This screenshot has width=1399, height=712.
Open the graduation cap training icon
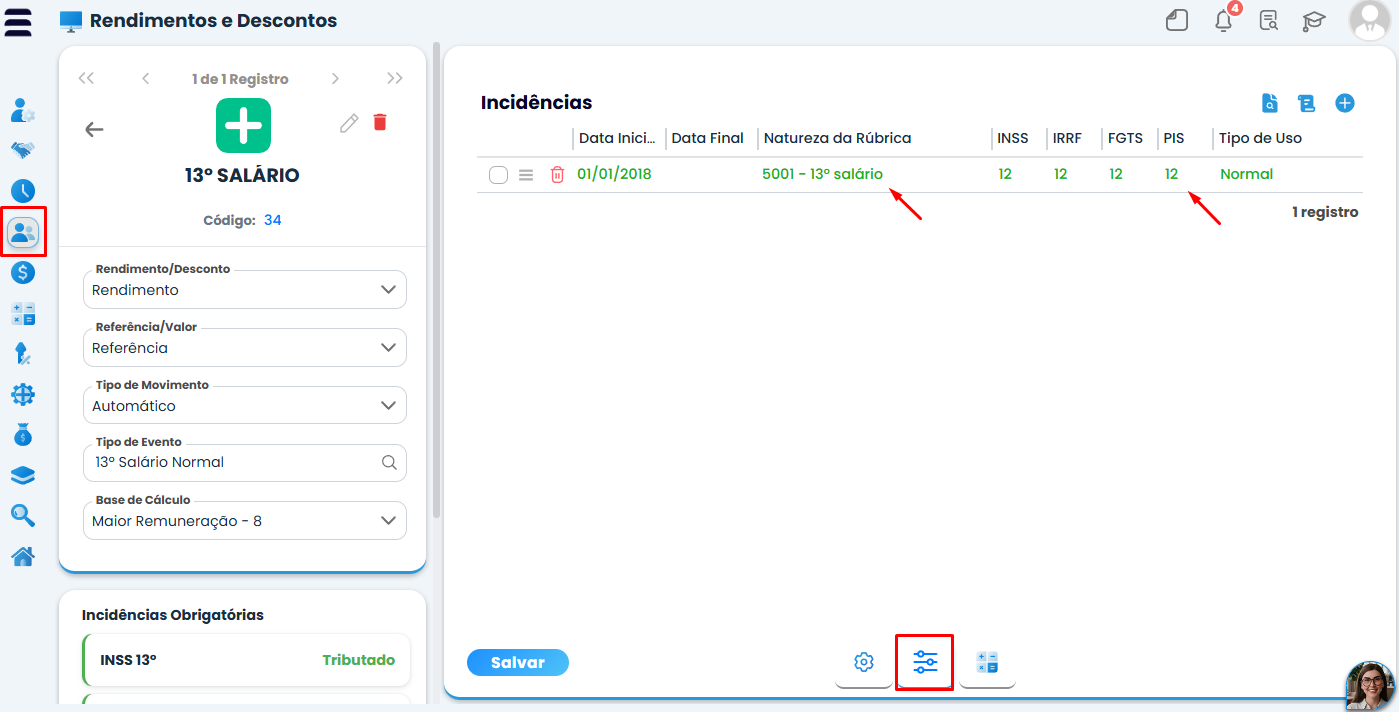pos(1314,20)
